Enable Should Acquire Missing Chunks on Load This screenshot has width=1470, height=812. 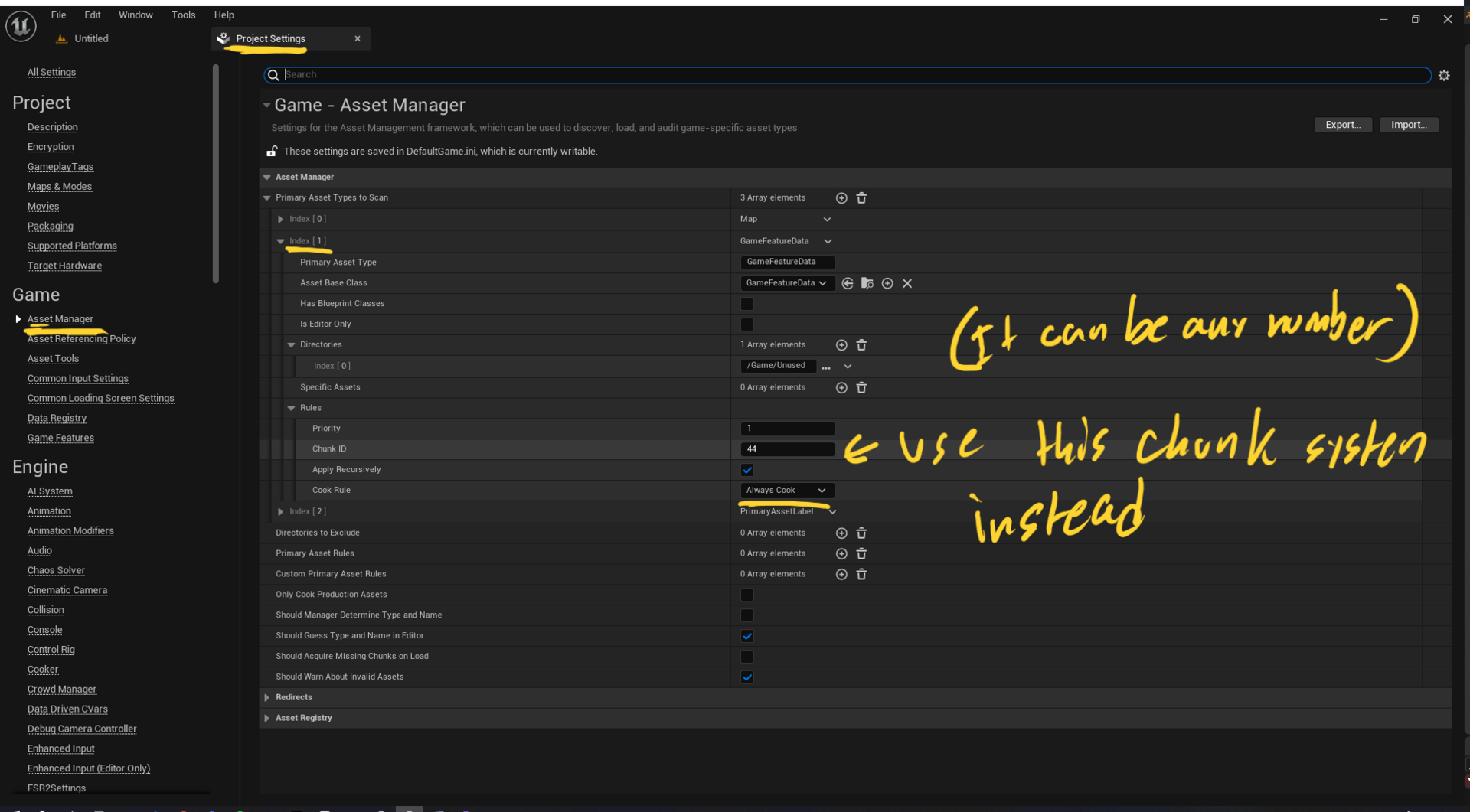point(747,657)
